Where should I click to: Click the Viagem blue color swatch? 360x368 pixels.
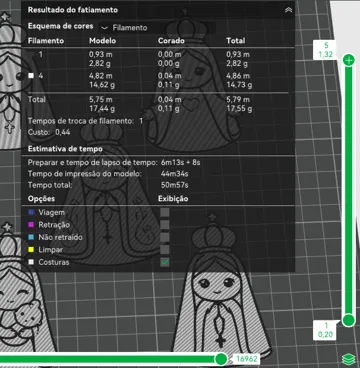31,212
